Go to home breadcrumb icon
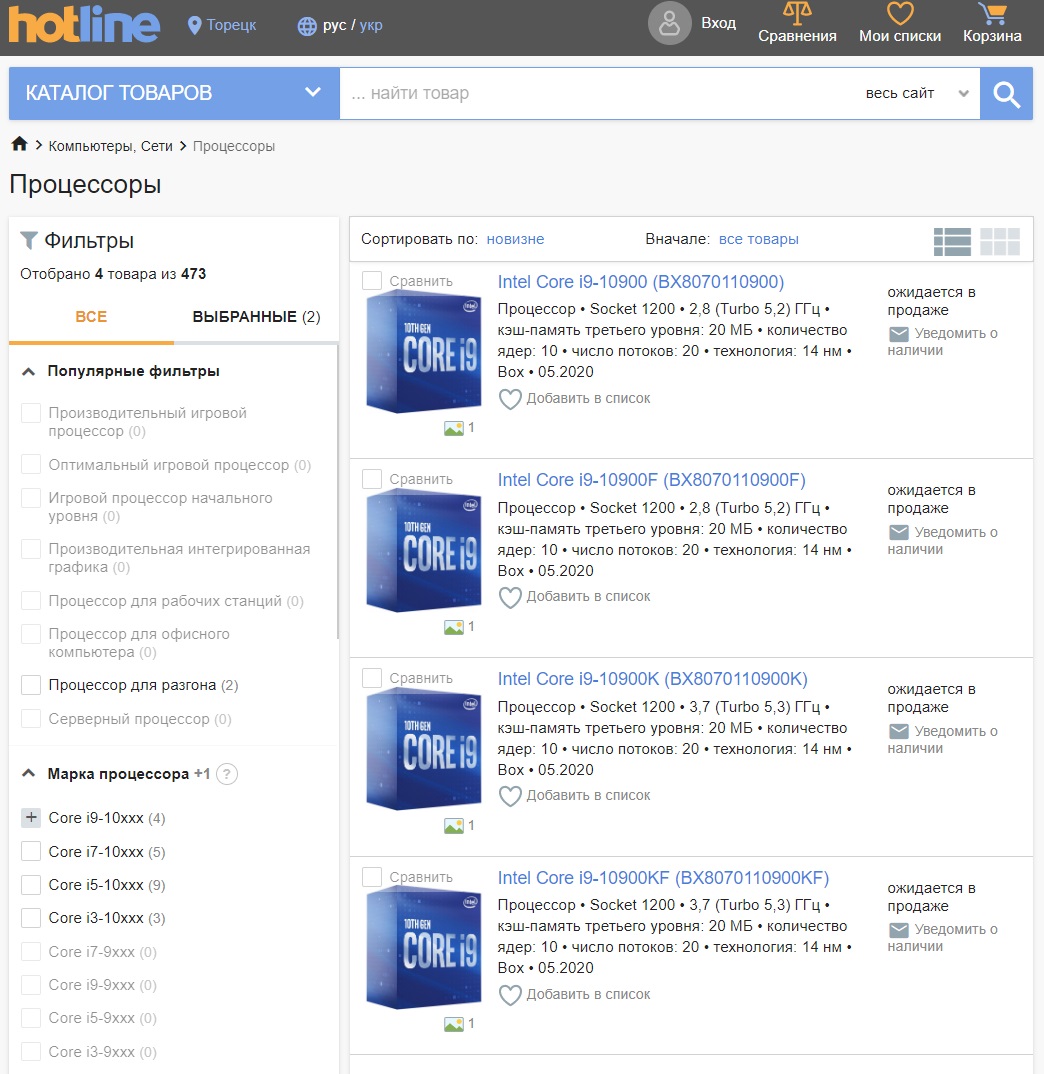1044x1074 pixels. [x=19, y=144]
